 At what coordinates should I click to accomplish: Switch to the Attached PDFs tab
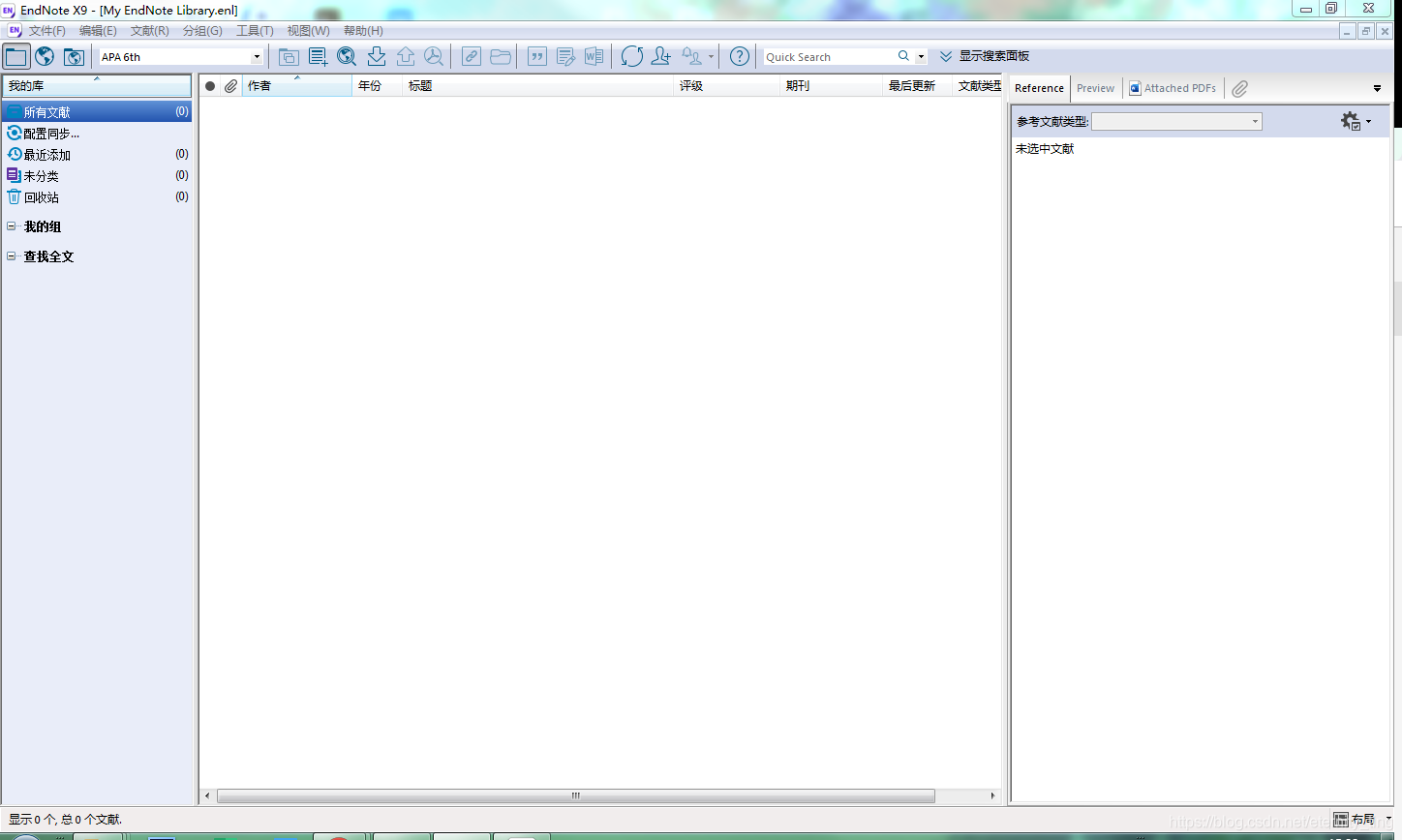coord(1173,88)
